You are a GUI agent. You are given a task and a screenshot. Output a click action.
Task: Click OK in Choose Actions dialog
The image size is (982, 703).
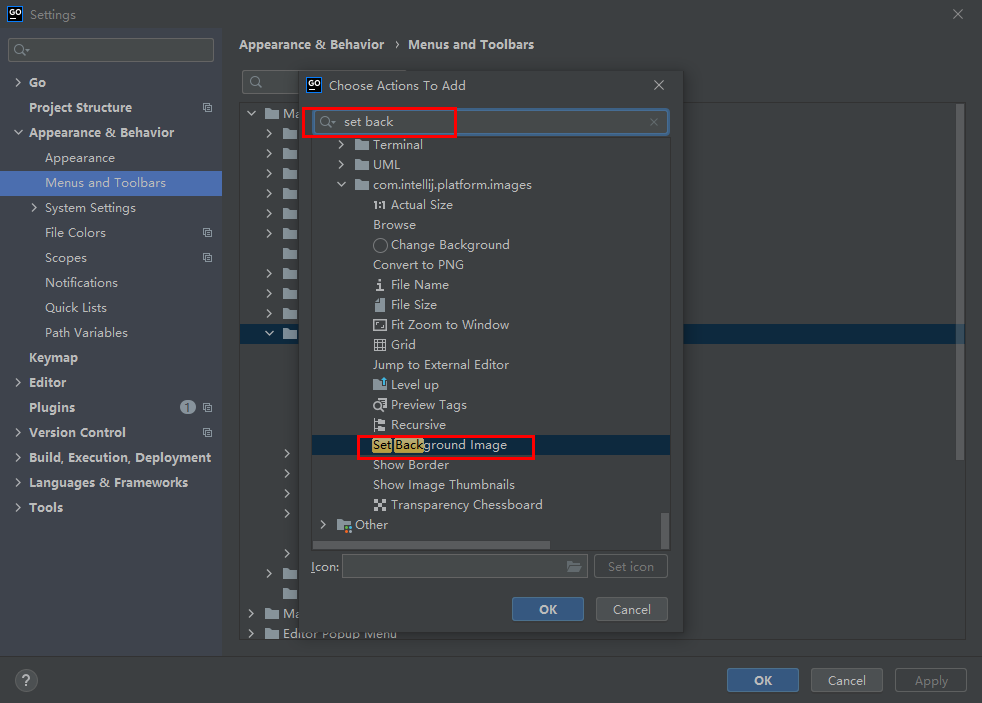(x=547, y=609)
